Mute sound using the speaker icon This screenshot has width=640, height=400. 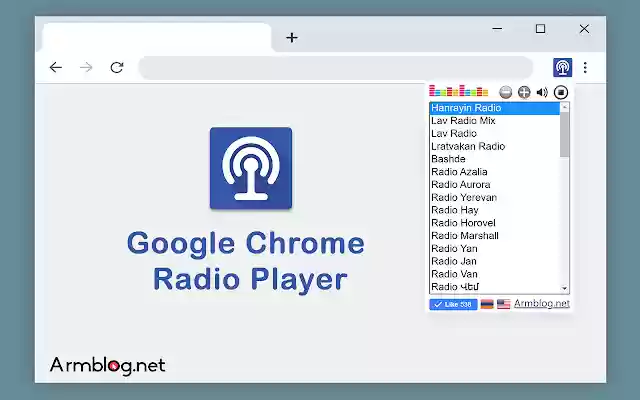pos(542,92)
